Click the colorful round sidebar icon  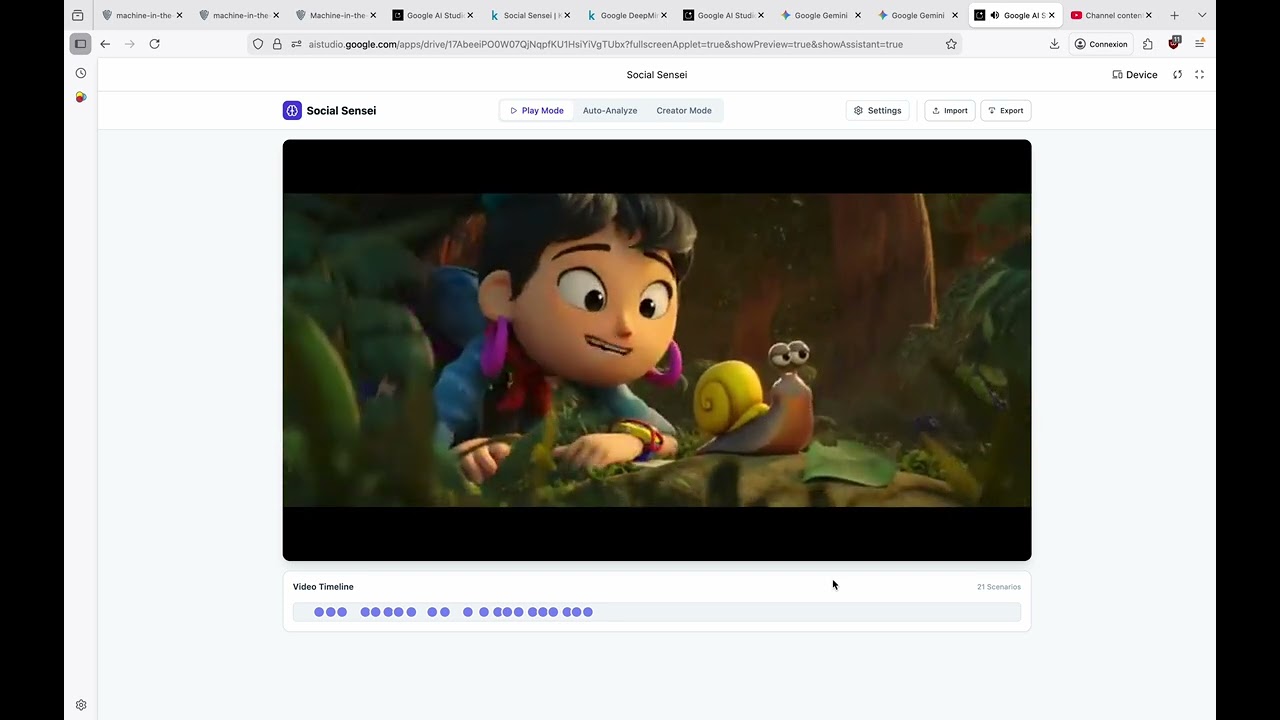(81, 97)
